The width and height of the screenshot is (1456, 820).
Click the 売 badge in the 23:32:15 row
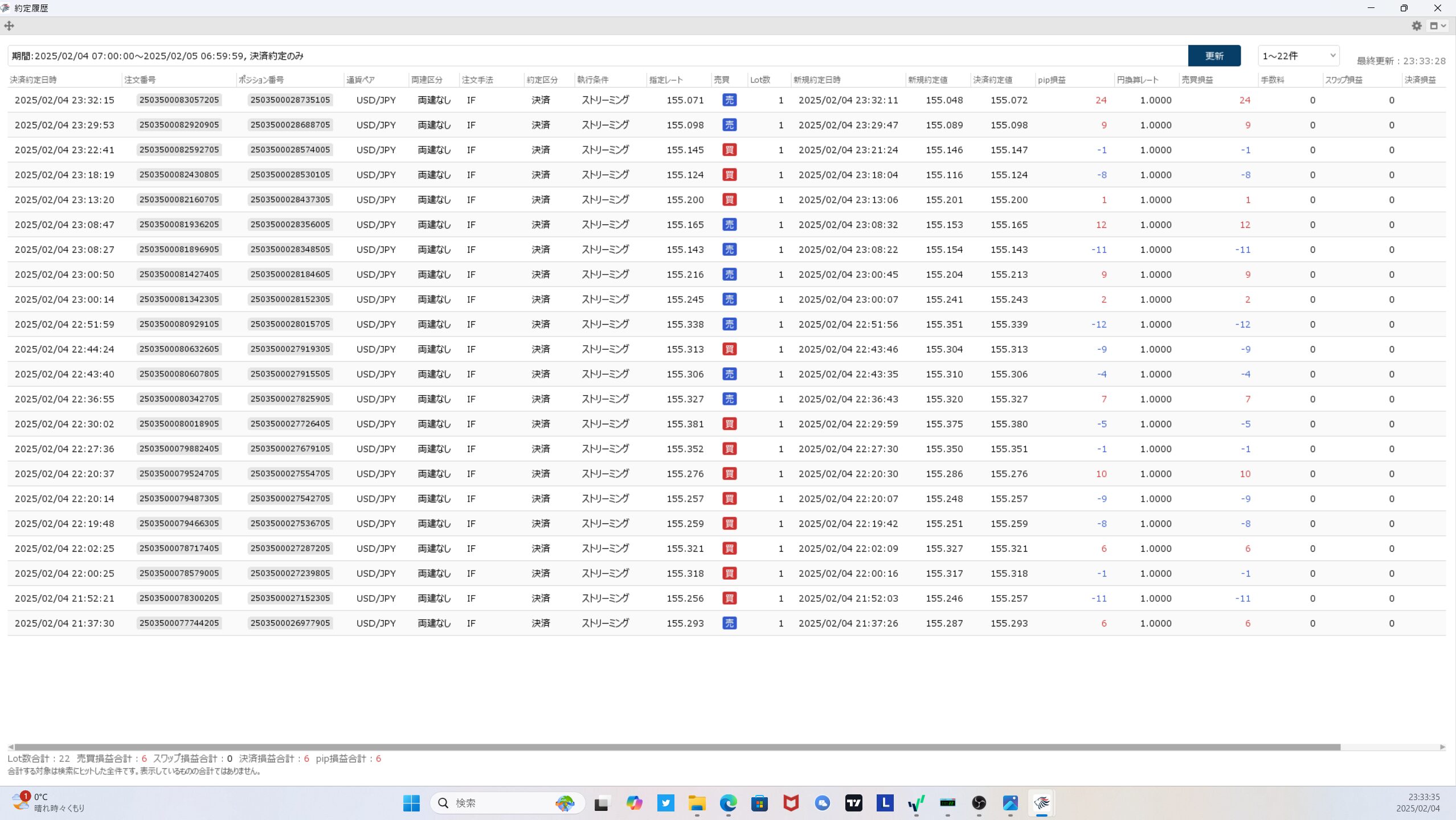(x=729, y=100)
